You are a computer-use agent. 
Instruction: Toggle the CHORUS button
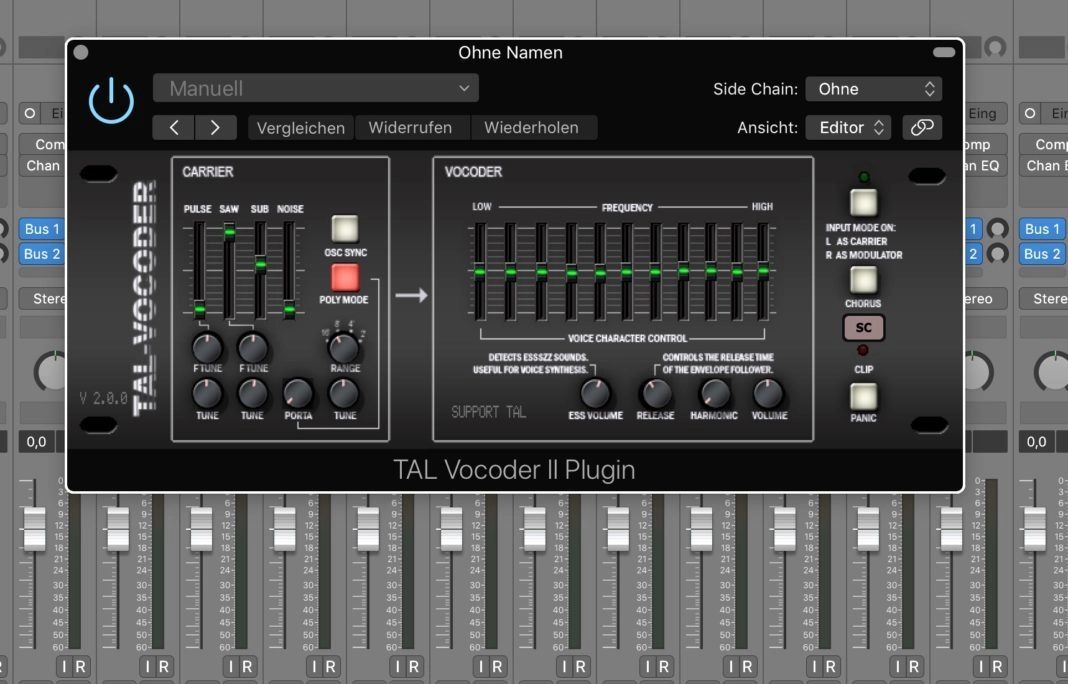[x=863, y=280]
